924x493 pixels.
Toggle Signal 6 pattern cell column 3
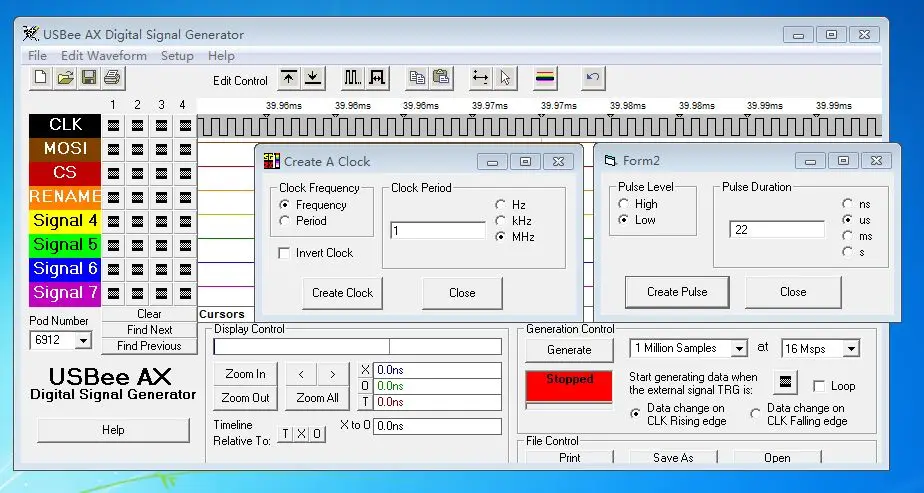tap(161, 270)
